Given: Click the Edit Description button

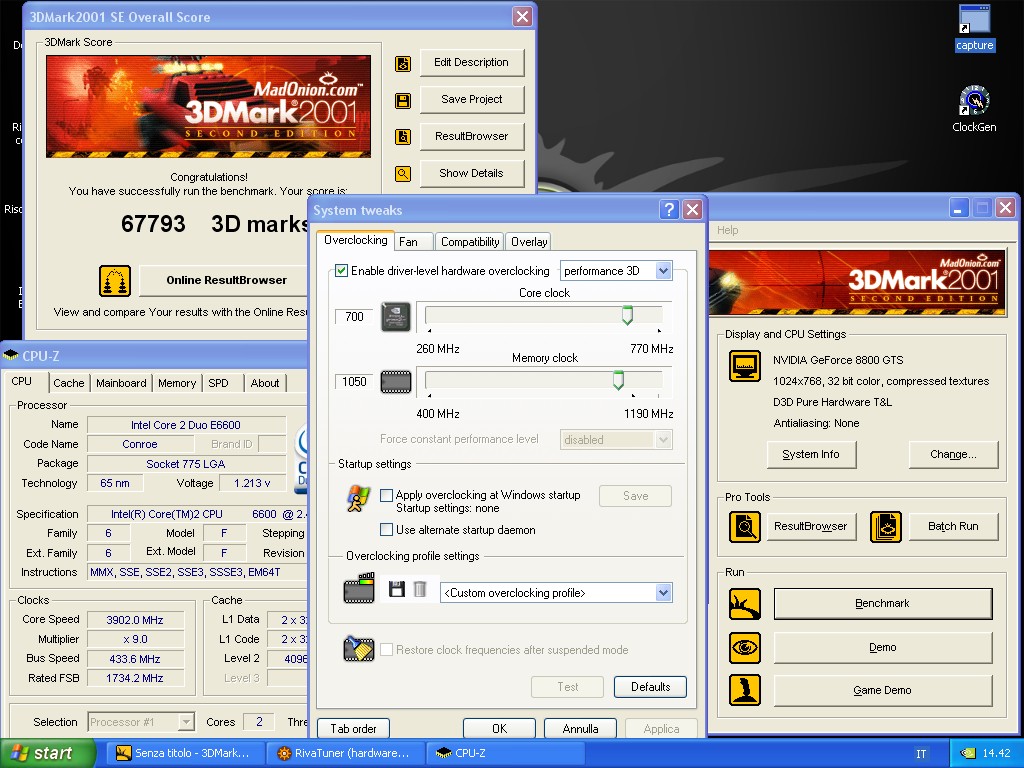Looking at the screenshot, I should point(472,62).
